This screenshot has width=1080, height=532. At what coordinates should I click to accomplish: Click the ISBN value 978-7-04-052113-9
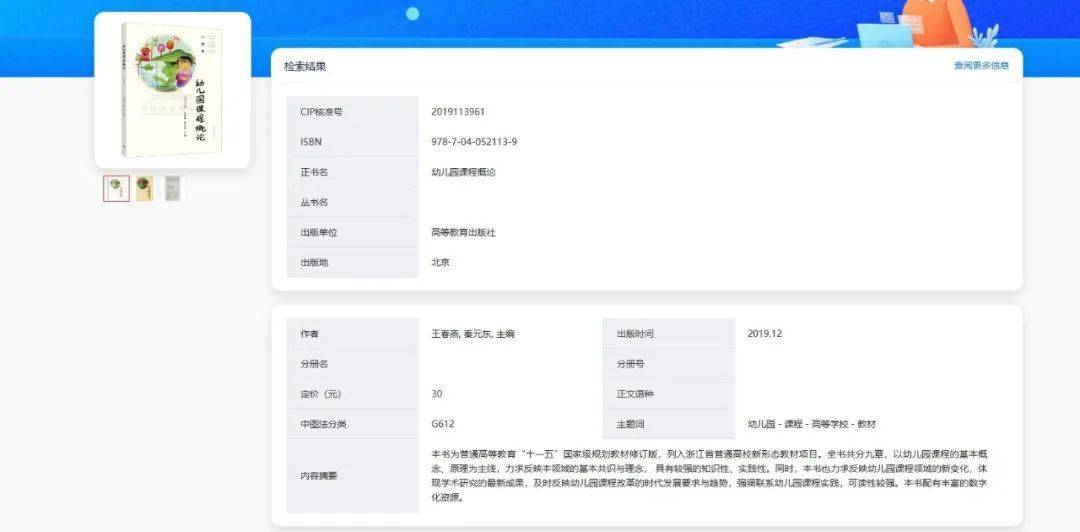pyautogui.click(x=474, y=142)
